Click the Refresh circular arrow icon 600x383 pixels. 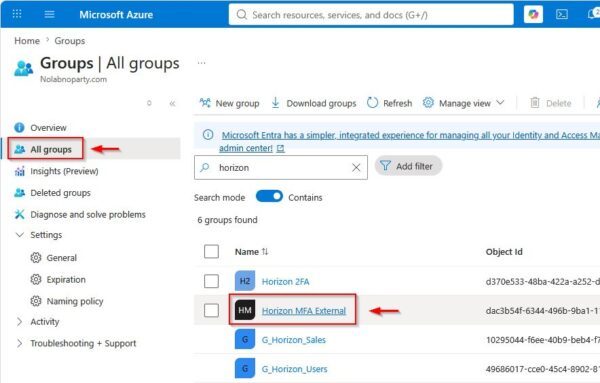click(x=372, y=103)
